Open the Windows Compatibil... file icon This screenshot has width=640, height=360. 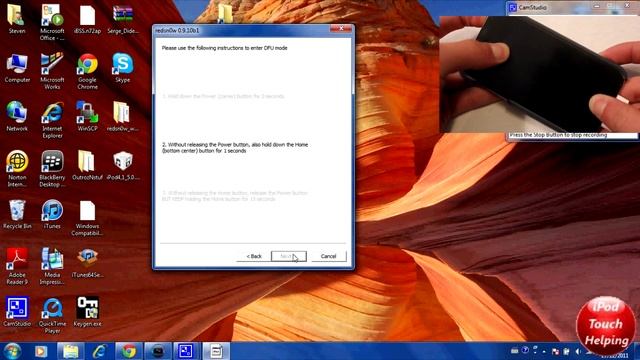(87, 218)
